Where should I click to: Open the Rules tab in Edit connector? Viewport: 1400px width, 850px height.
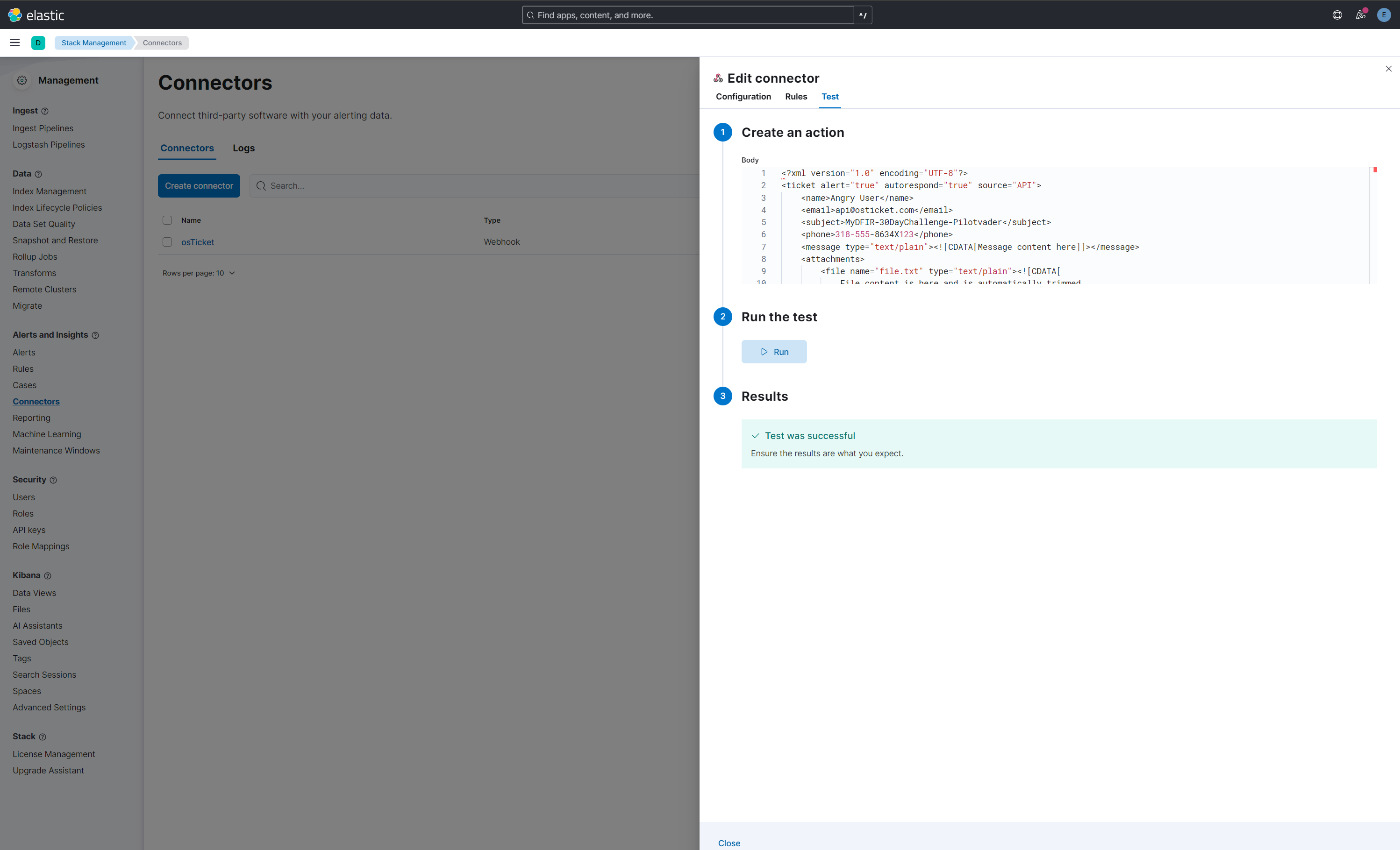795,97
